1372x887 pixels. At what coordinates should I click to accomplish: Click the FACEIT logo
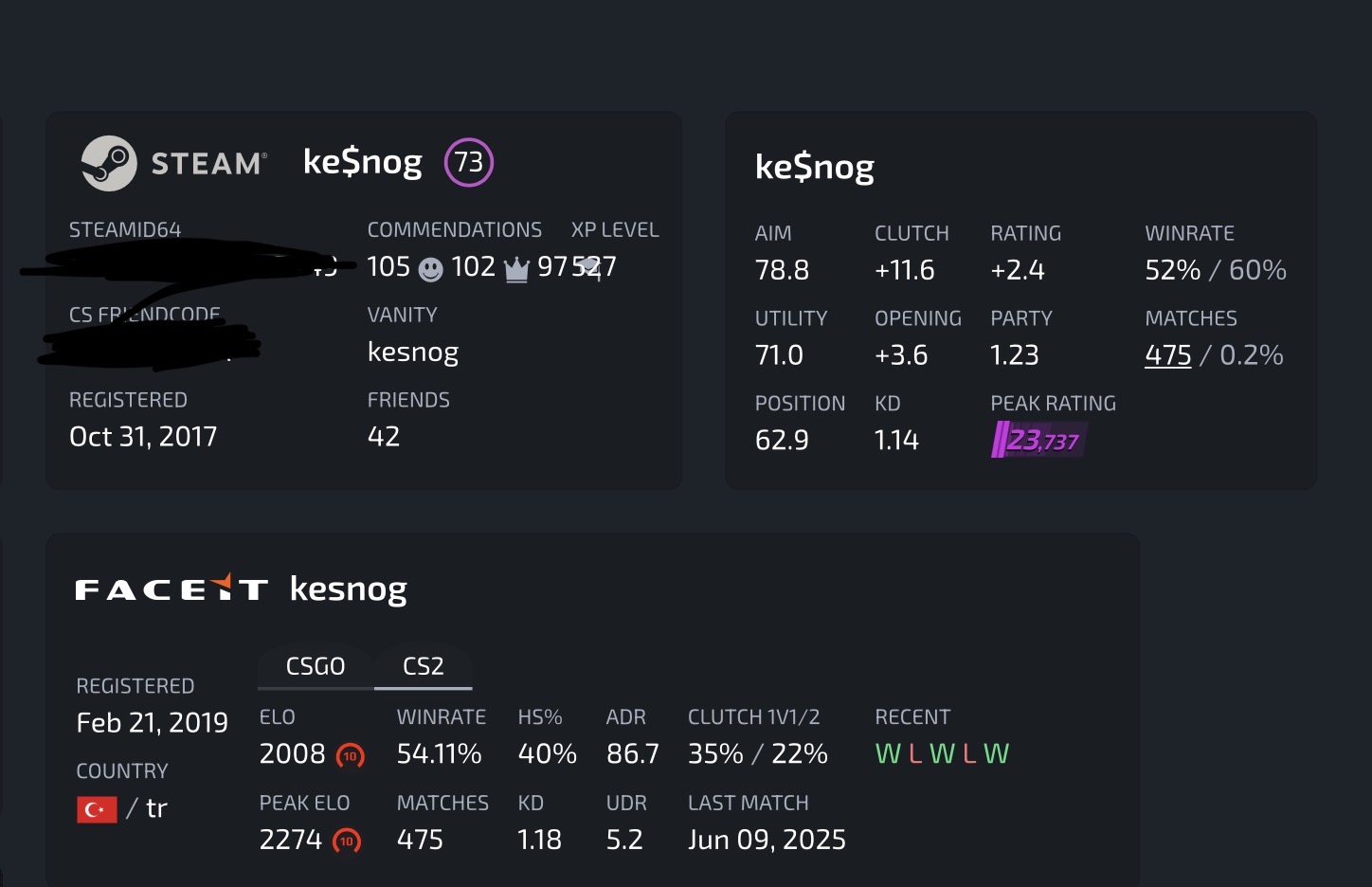click(x=171, y=589)
